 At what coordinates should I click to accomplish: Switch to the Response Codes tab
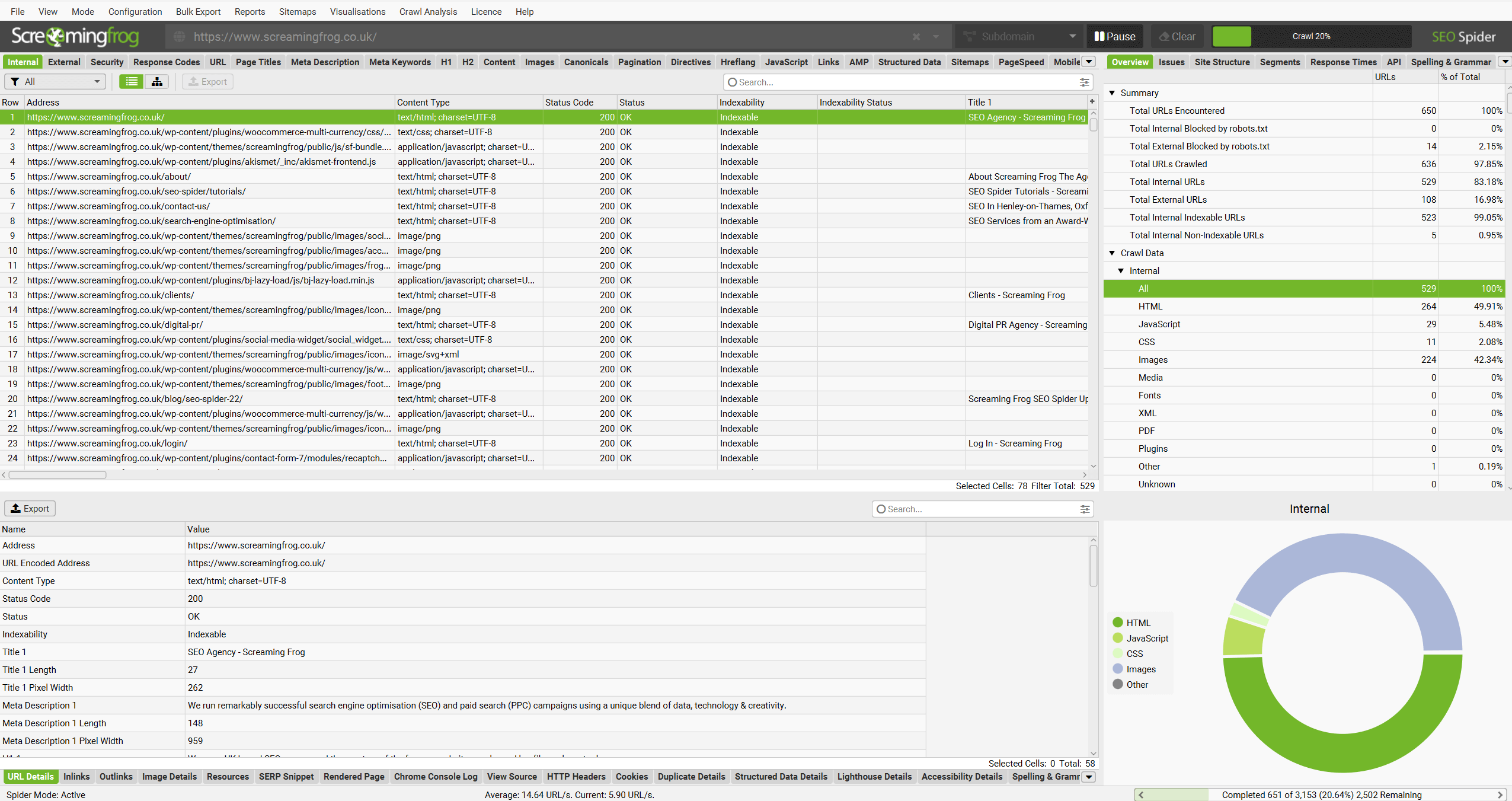point(167,62)
